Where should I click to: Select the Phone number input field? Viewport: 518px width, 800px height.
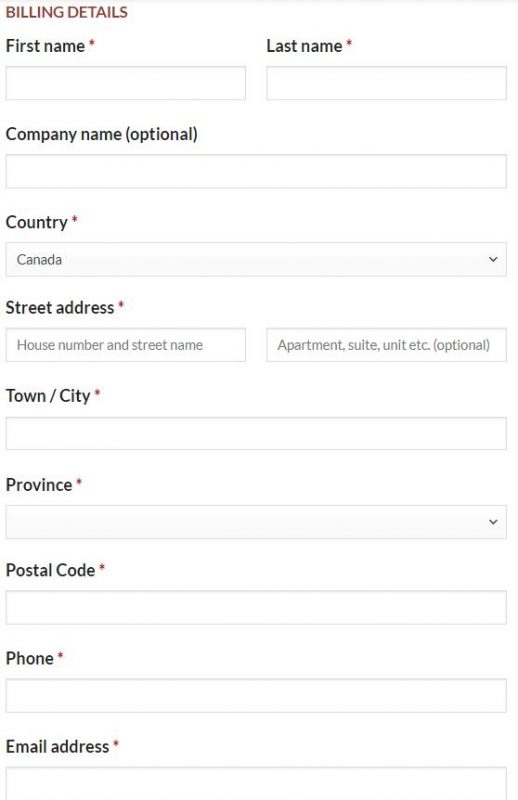[x=256, y=695]
